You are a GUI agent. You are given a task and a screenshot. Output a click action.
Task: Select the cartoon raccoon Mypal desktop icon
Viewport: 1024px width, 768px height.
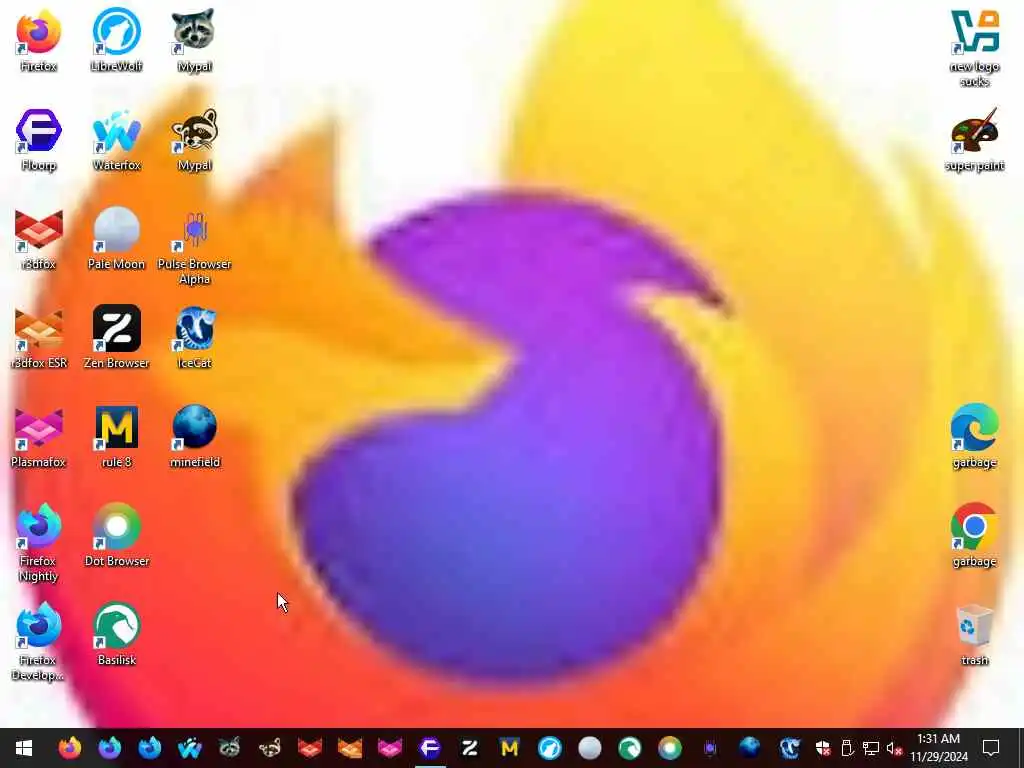coord(195,139)
